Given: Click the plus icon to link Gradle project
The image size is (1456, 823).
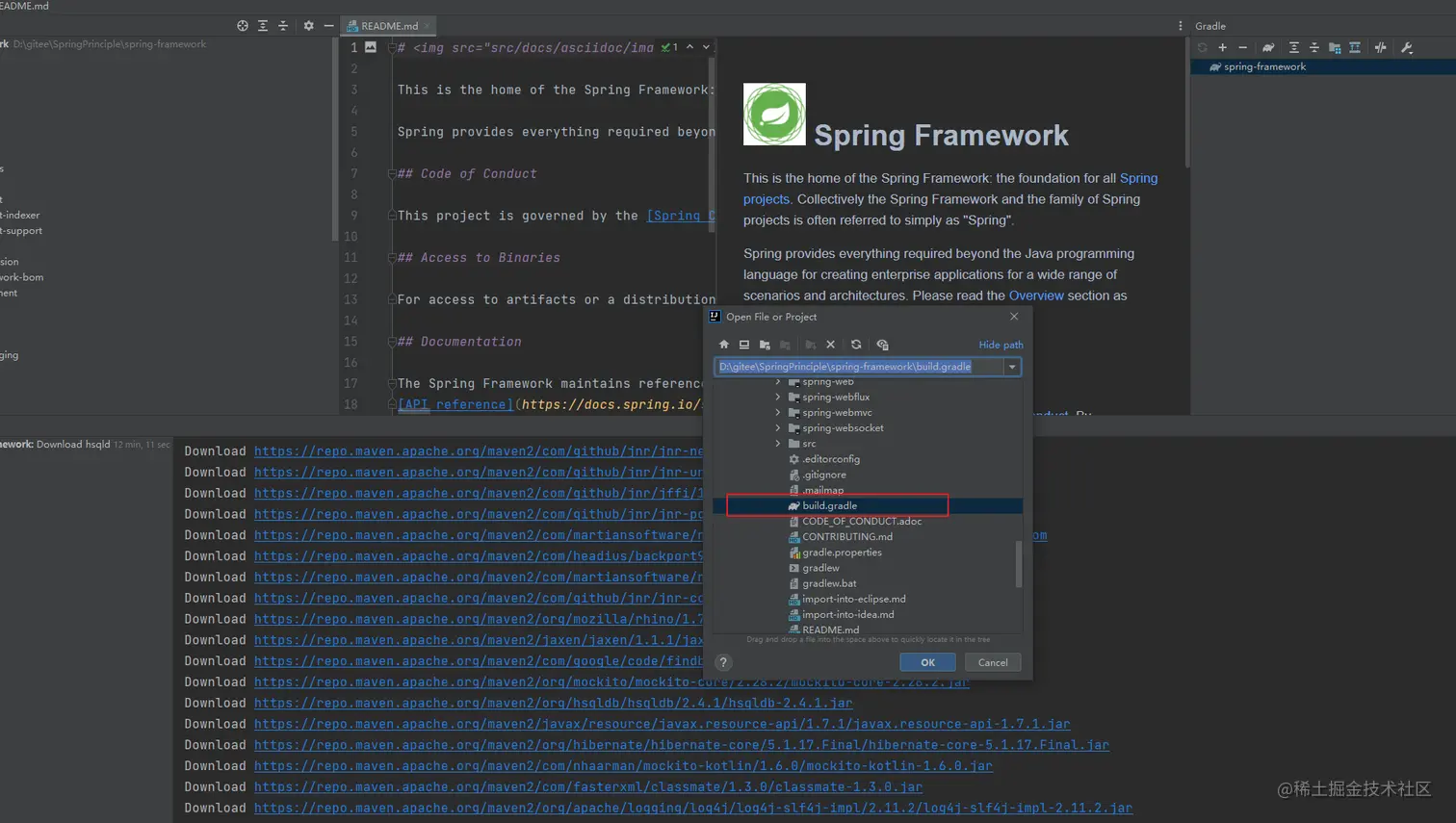Looking at the screenshot, I should point(1223,47).
